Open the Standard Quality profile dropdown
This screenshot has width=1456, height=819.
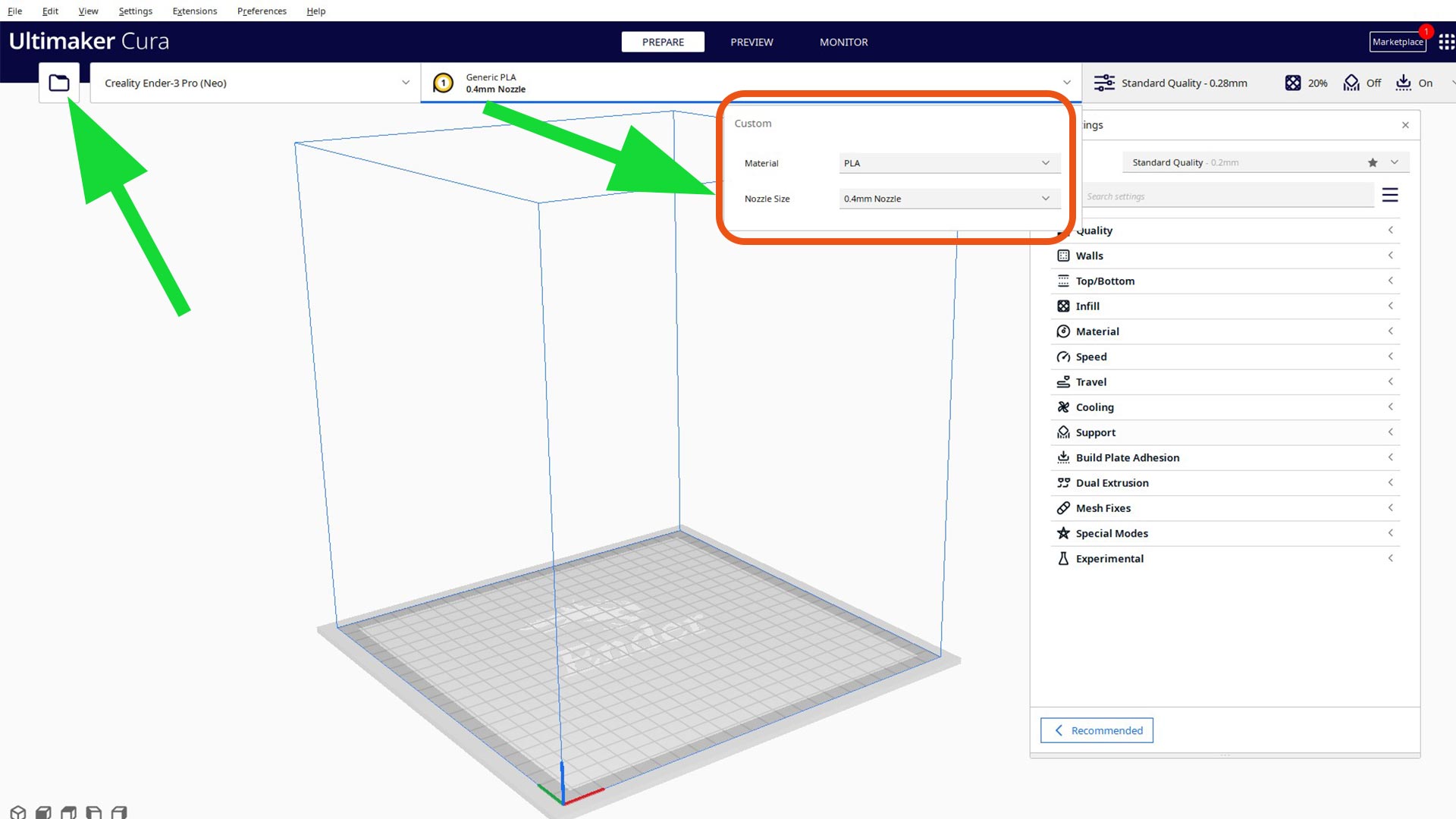tap(1265, 162)
